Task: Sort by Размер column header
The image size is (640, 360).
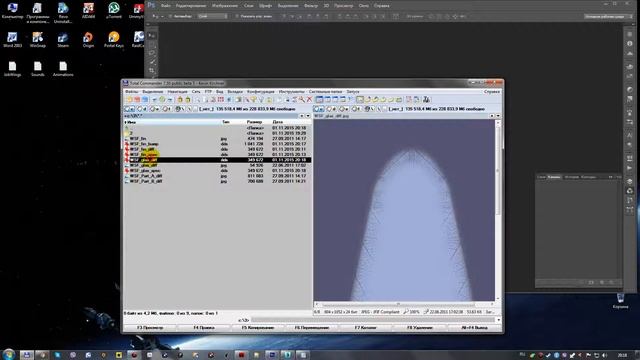Action: coord(254,122)
